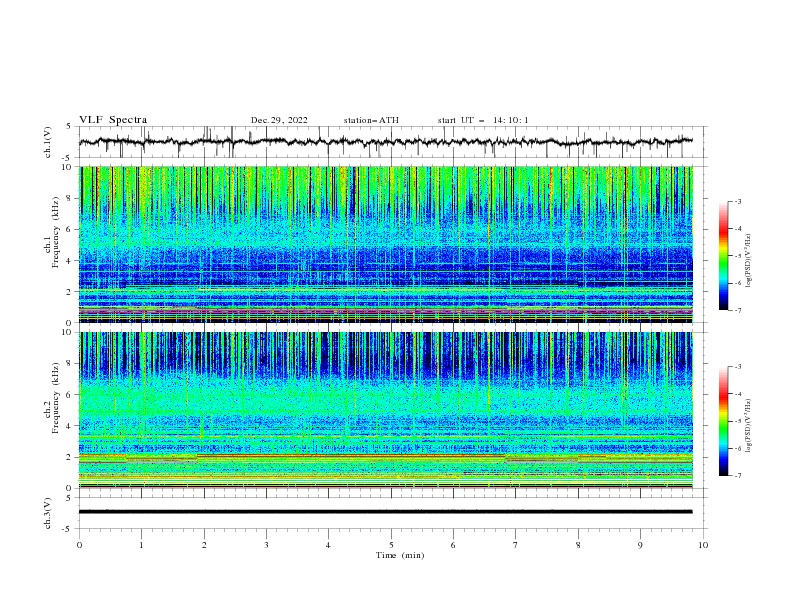Click the ch.2 spectrogram color scale bar

click(724, 421)
